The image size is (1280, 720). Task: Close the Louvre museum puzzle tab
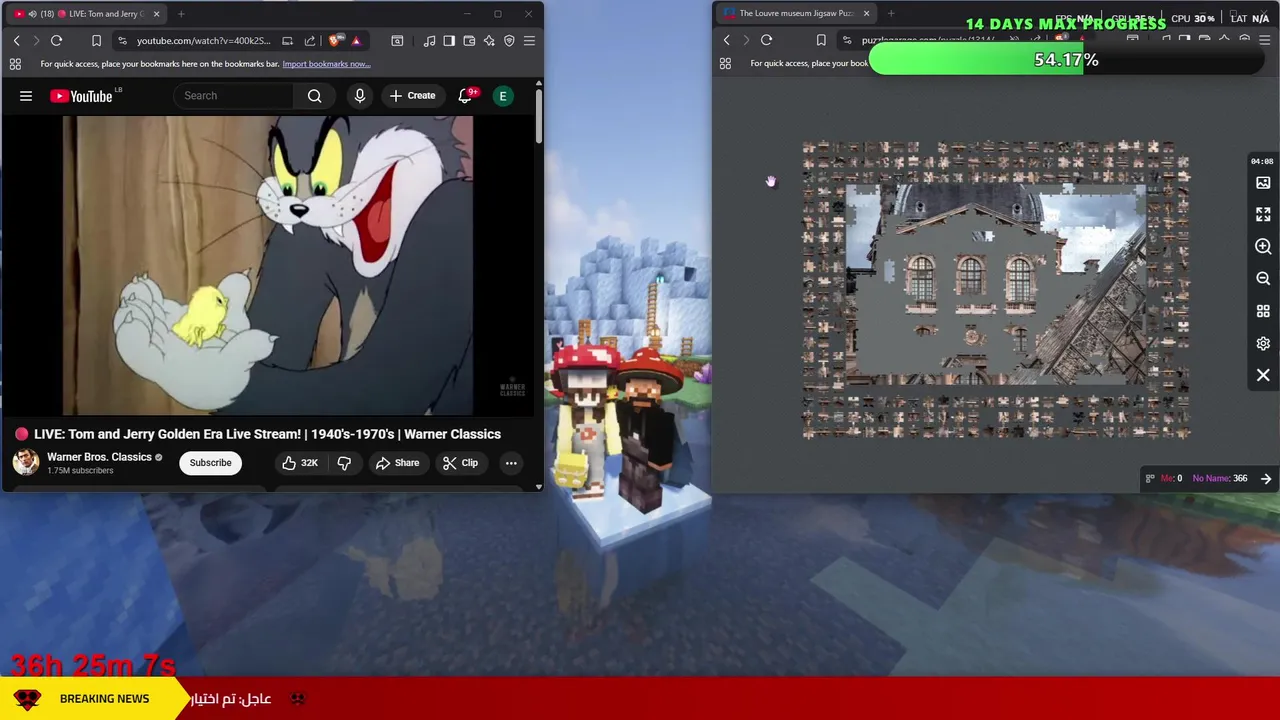coord(866,14)
